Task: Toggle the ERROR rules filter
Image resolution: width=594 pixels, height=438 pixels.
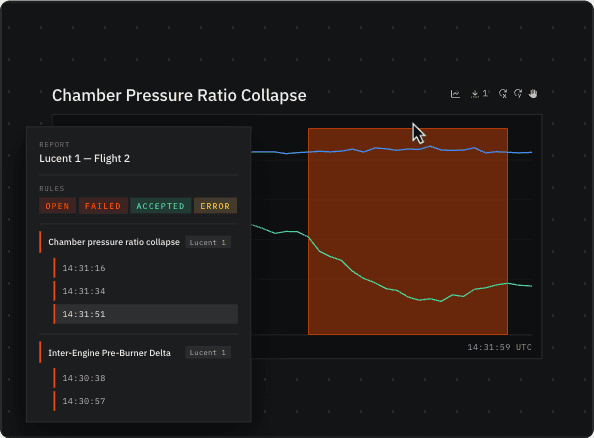Action: pos(215,206)
